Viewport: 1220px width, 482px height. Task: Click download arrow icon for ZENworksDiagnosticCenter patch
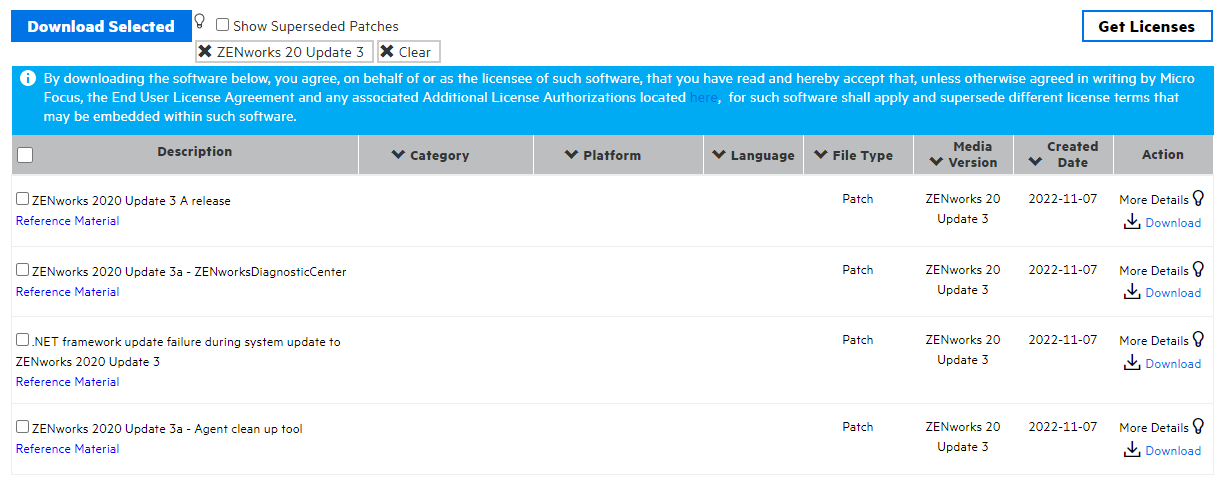pos(1132,291)
